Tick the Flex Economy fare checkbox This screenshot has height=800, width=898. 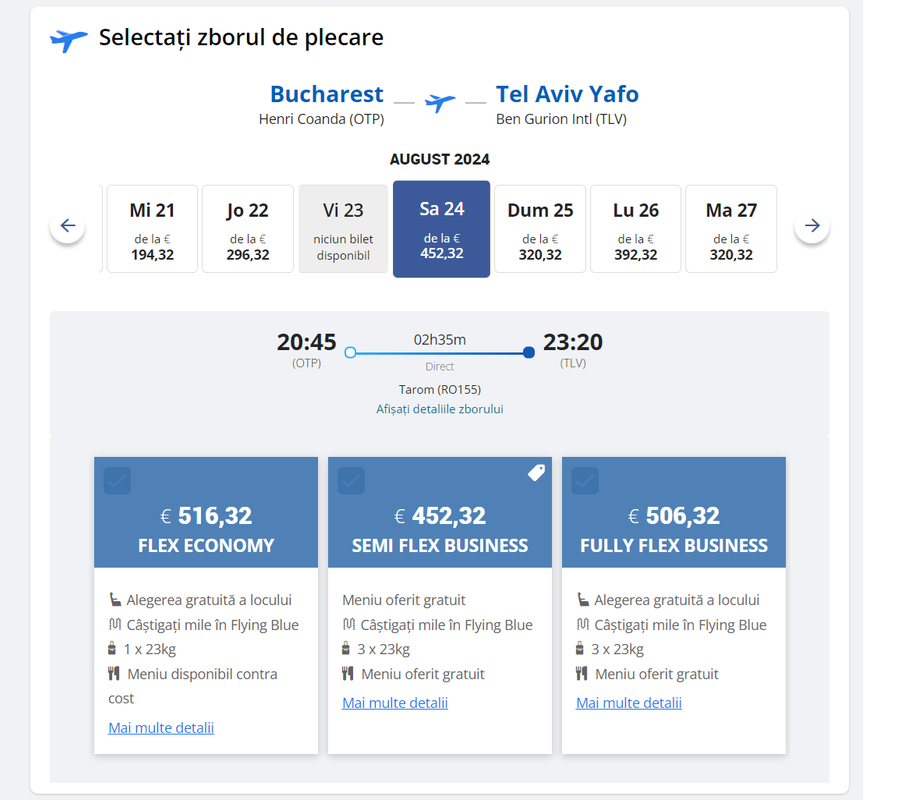[x=117, y=481]
